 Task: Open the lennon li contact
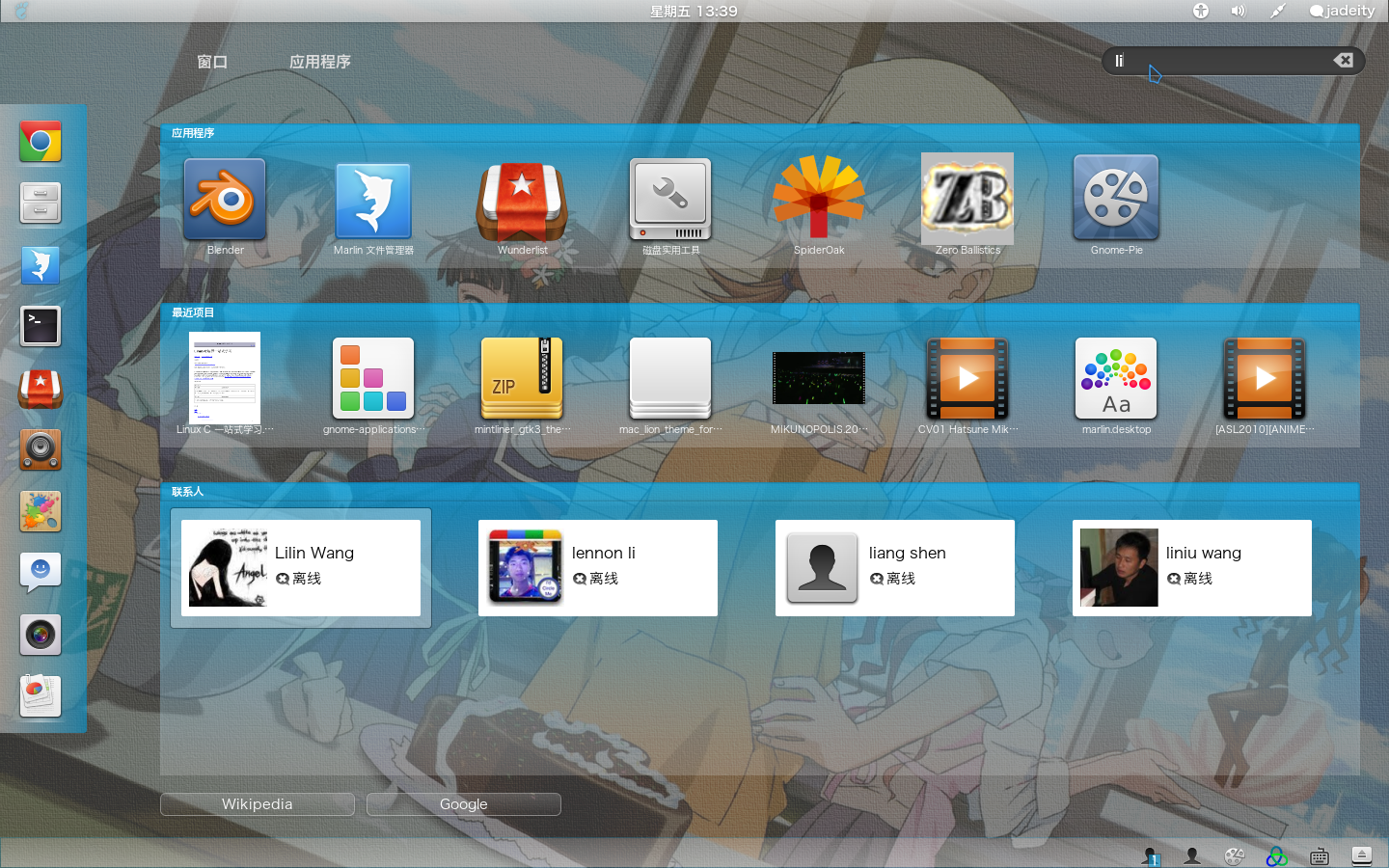pos(598,568)
